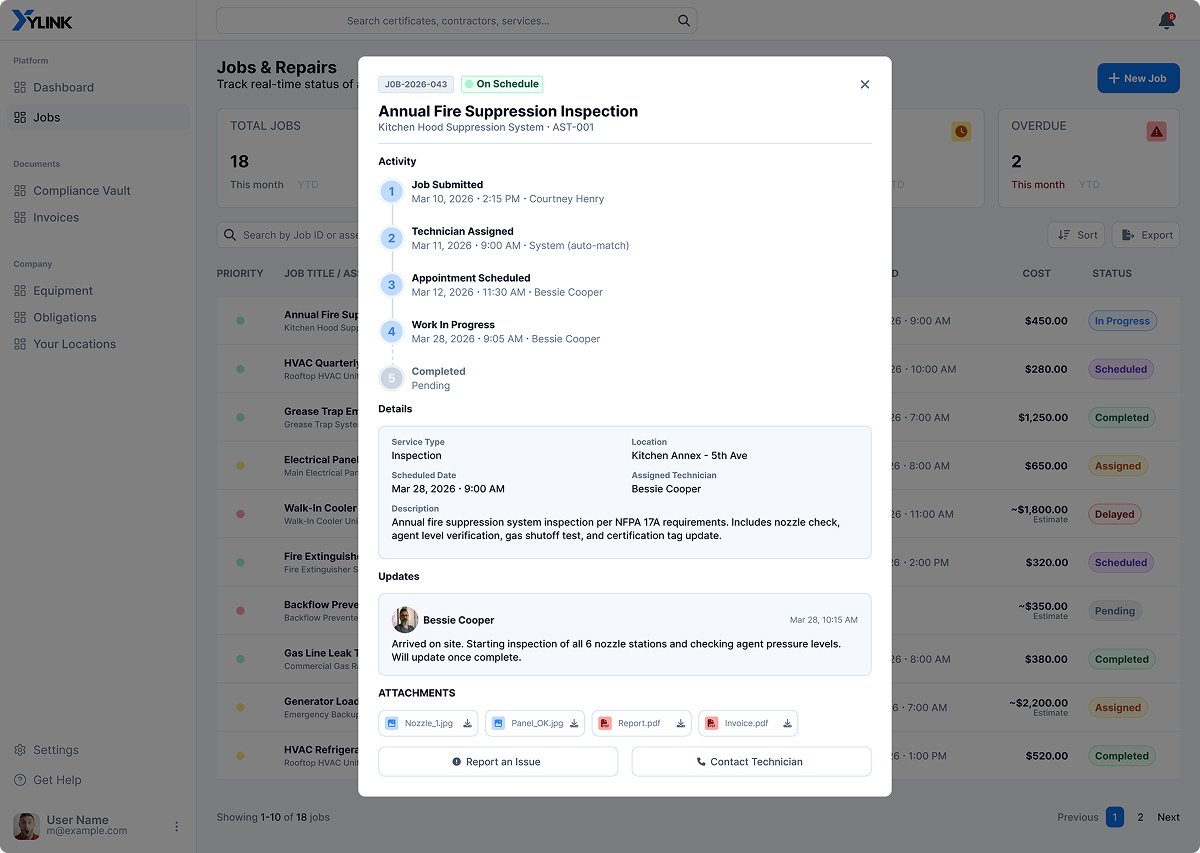Viewport: 1200px width, 853px height.
Task: Click This month in the Total Jobs card
Action: [x=257, y=185]
